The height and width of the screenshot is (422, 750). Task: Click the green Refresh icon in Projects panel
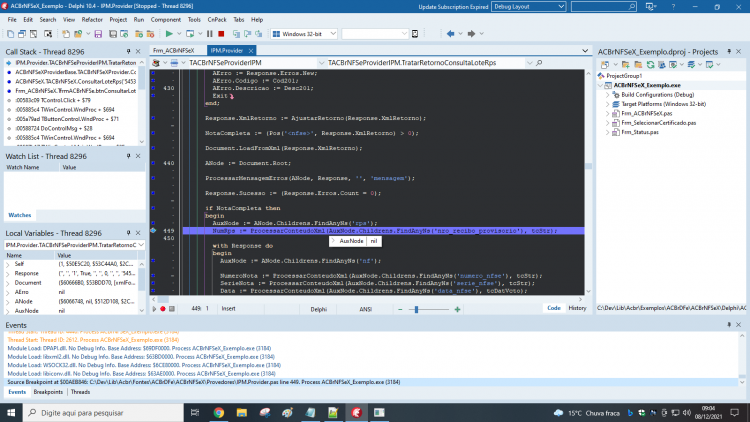[651, 65]
